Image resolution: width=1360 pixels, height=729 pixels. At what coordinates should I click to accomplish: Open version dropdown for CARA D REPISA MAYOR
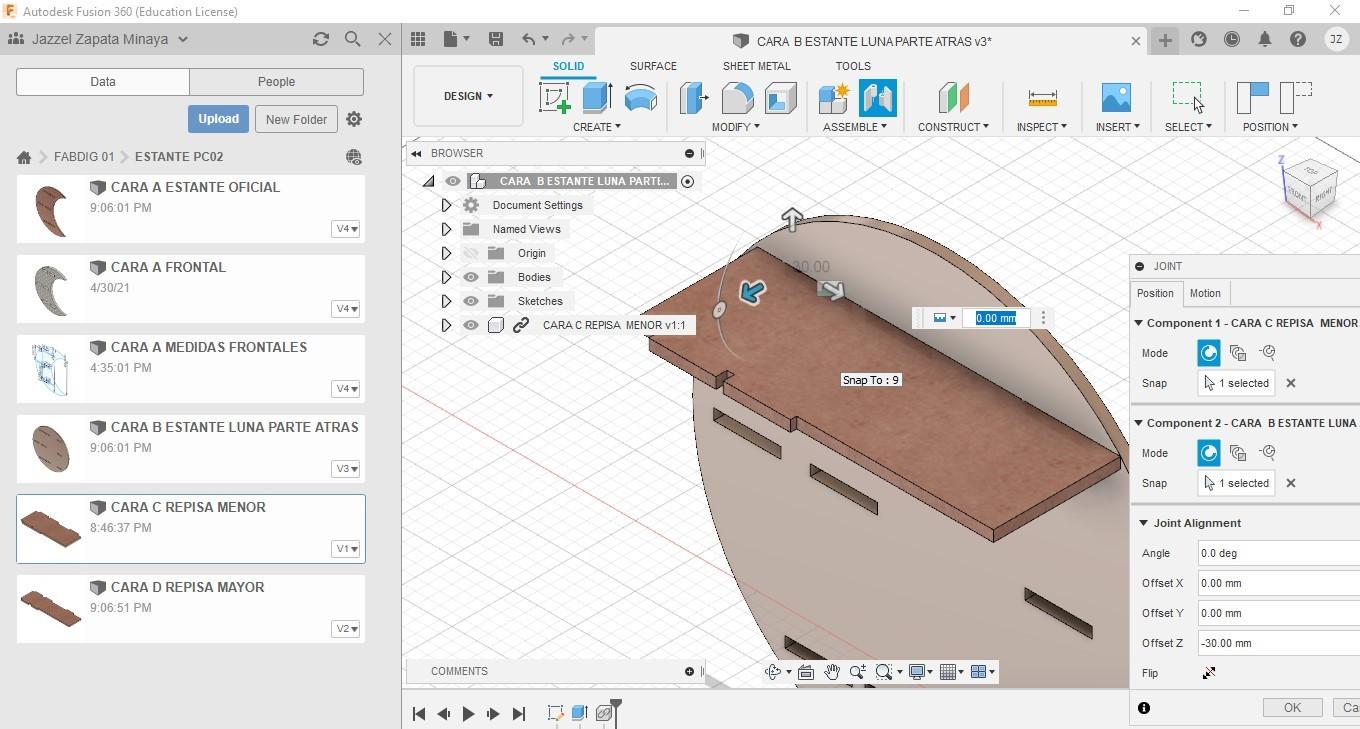pyautogui.click(x=346, y=629)
